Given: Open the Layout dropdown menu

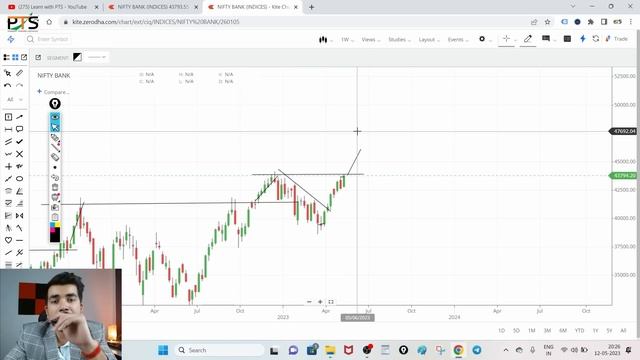Looking at the screenshot, I should (x=429, y=40).
